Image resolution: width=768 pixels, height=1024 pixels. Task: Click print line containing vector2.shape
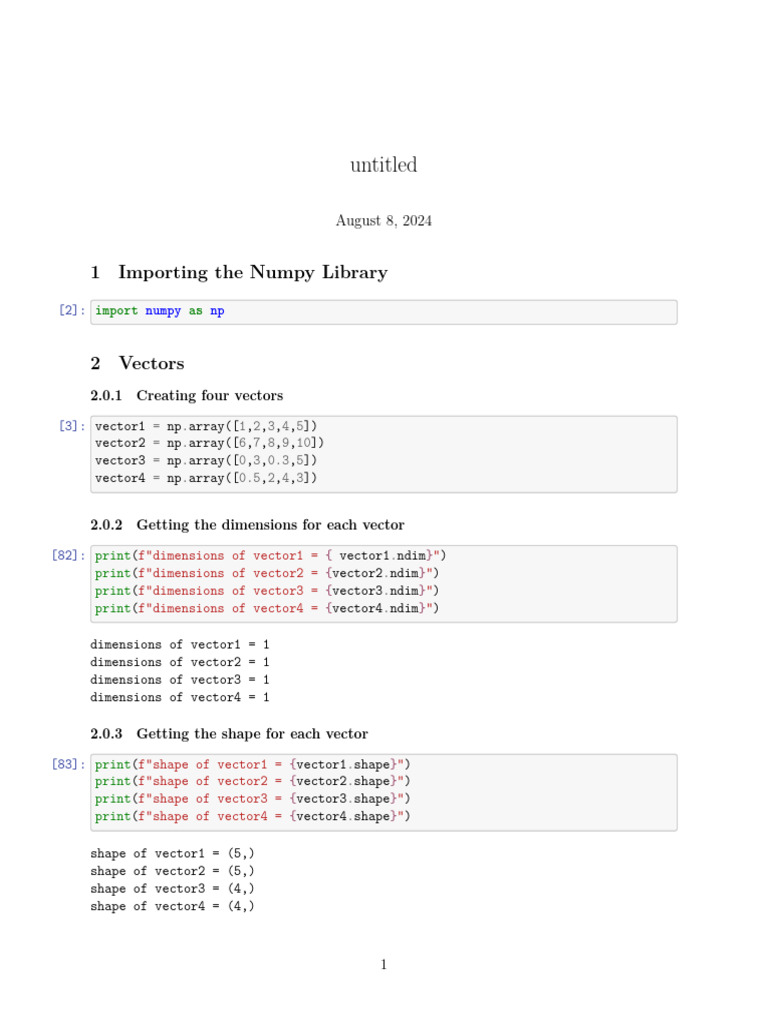pyautogui.click(x=253, y=781)
